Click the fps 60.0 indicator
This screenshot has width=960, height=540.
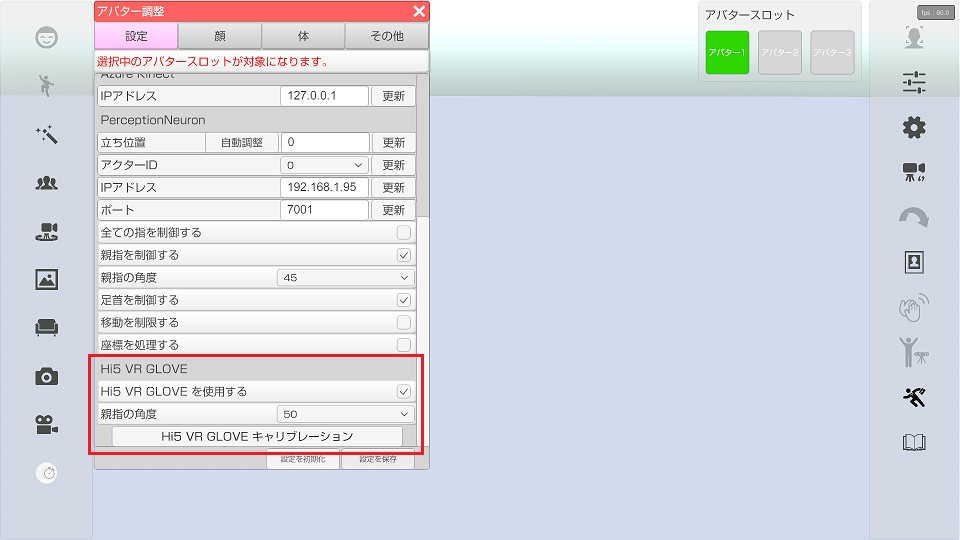(935, 13)
